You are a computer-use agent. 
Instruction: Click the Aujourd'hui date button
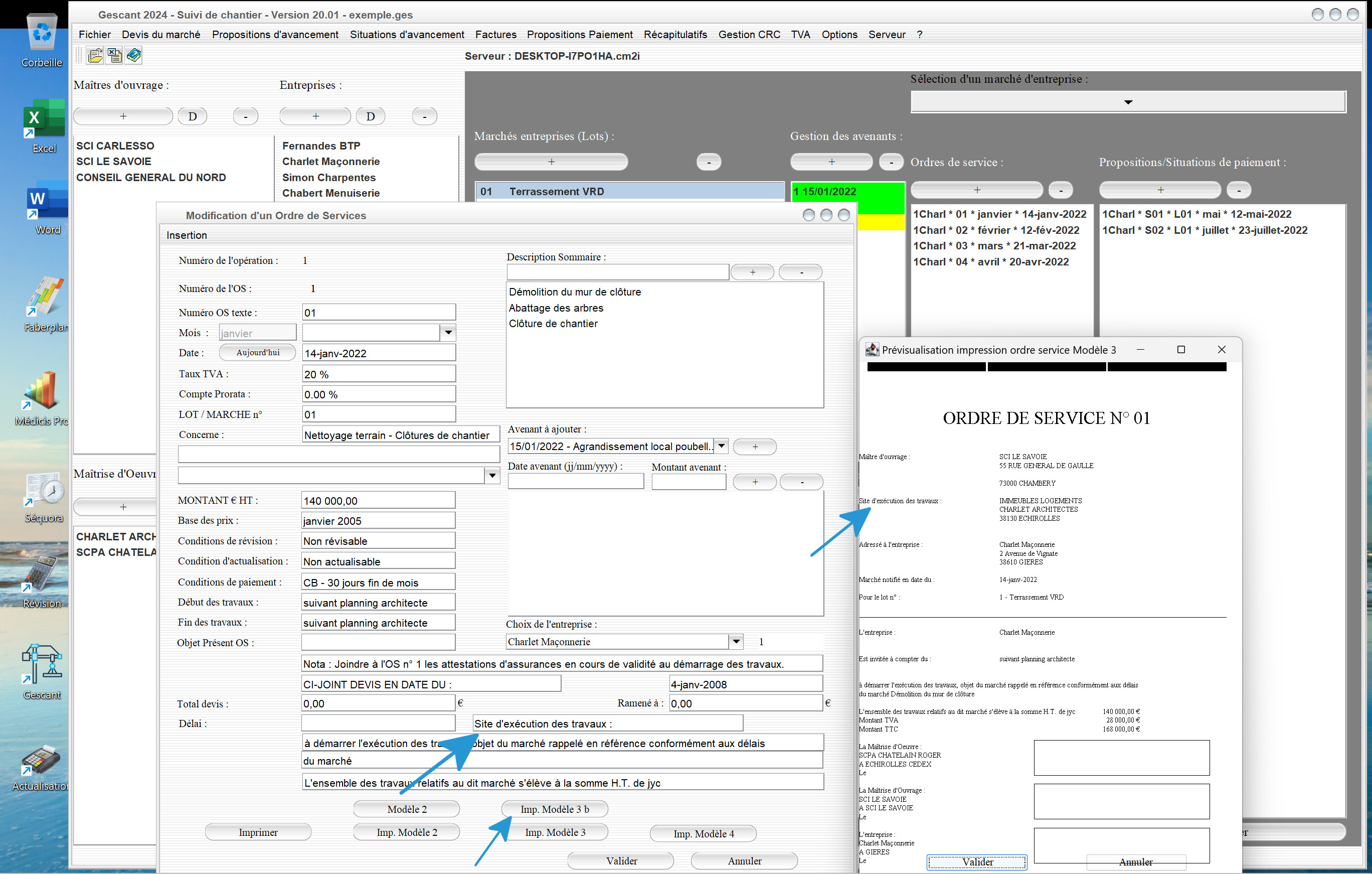point(258,352)
